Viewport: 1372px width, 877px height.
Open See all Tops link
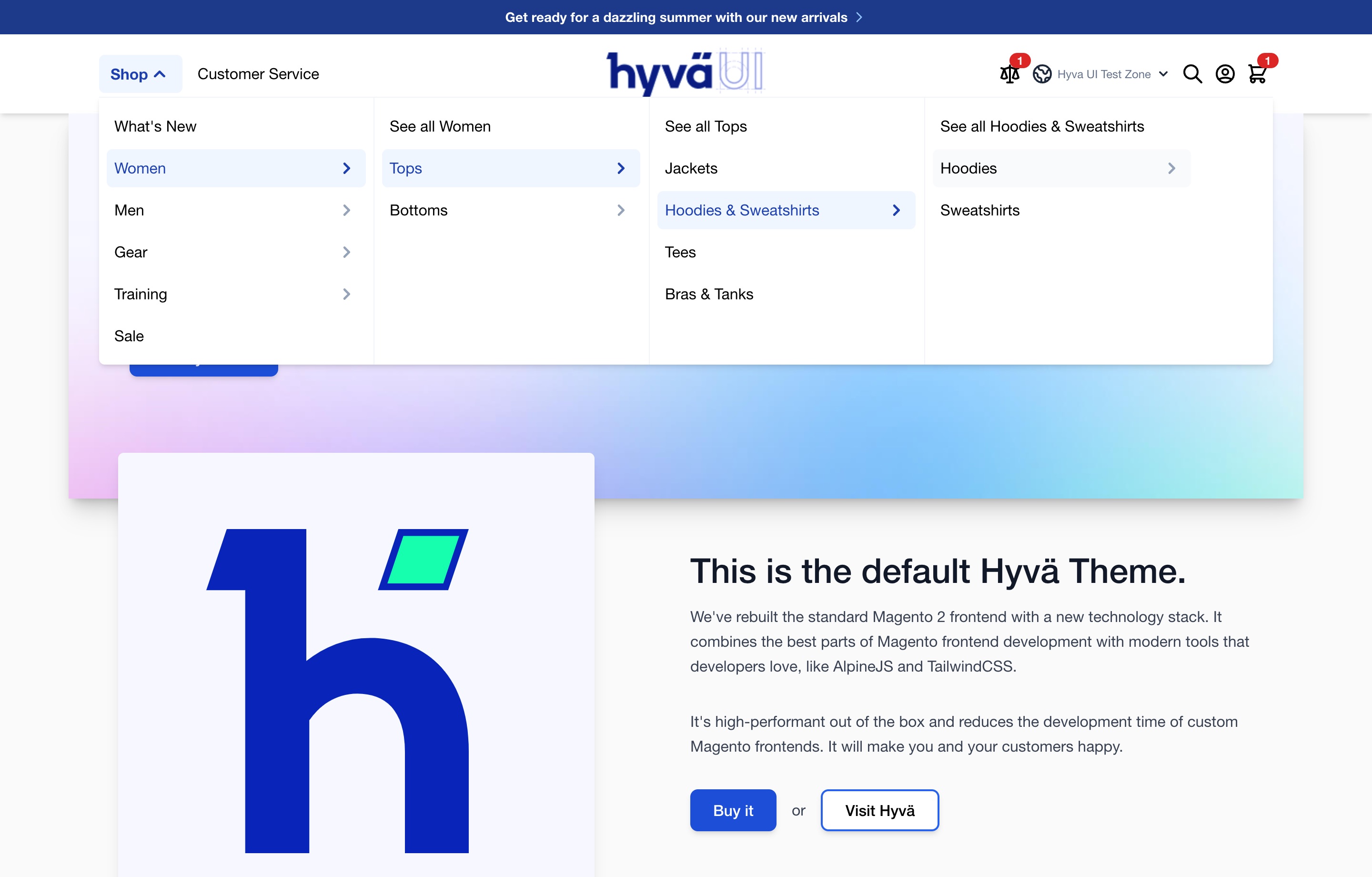coord(706,127)
